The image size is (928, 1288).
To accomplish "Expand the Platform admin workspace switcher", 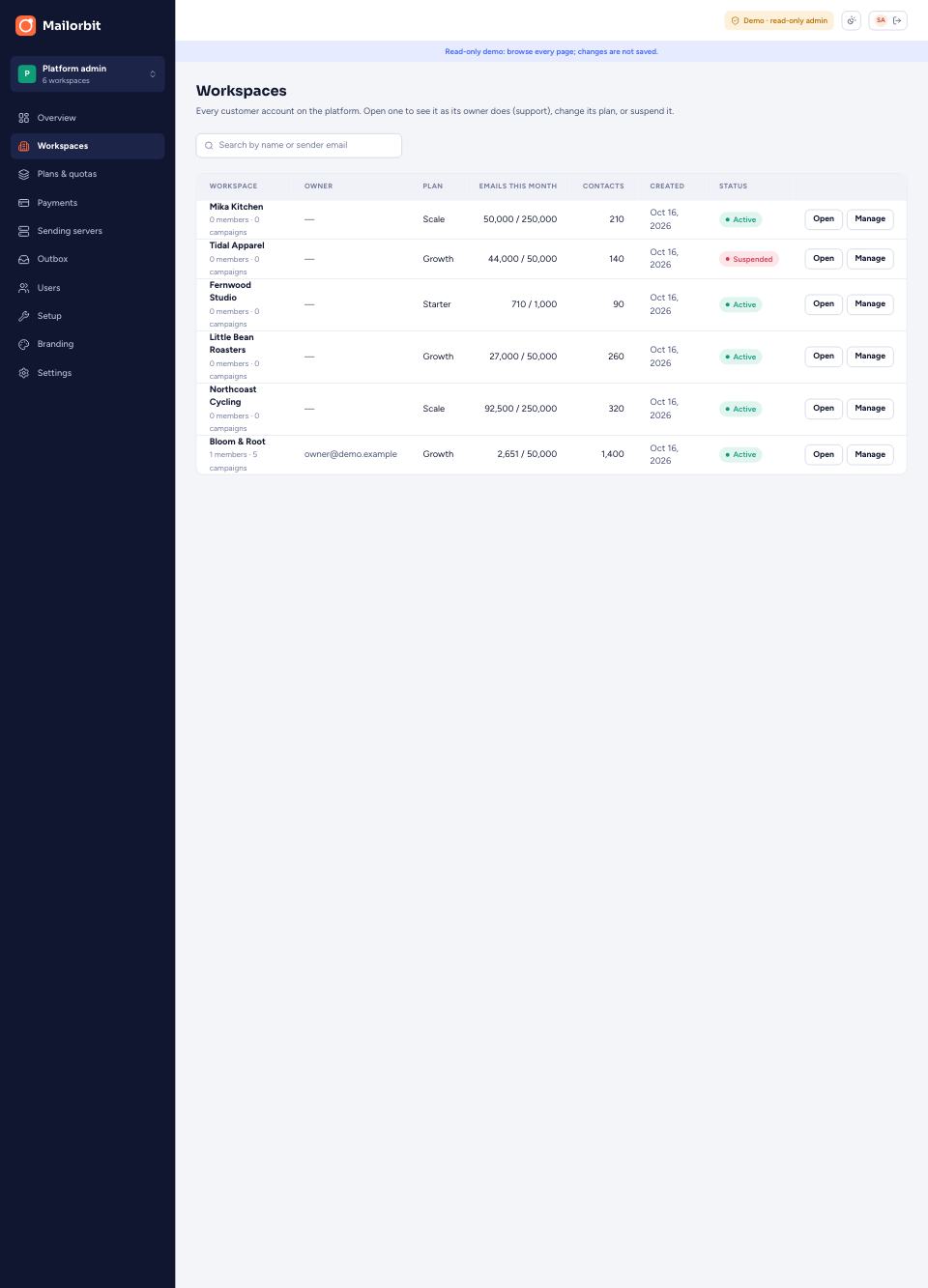I will pos(88,74).
